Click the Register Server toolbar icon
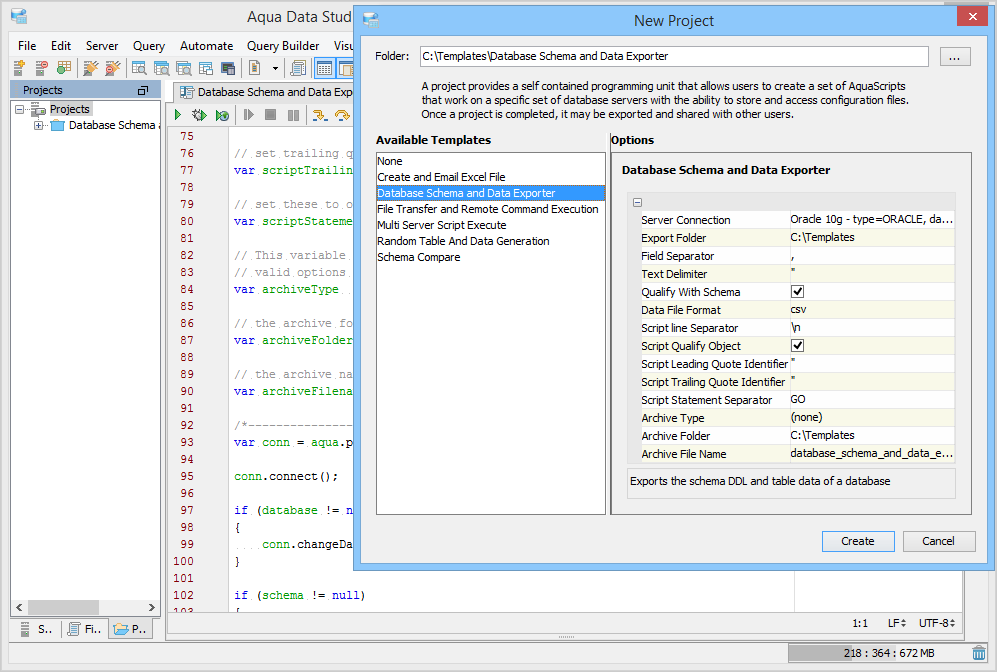Viewport: 997px width, 672px height. pos(19,68)
